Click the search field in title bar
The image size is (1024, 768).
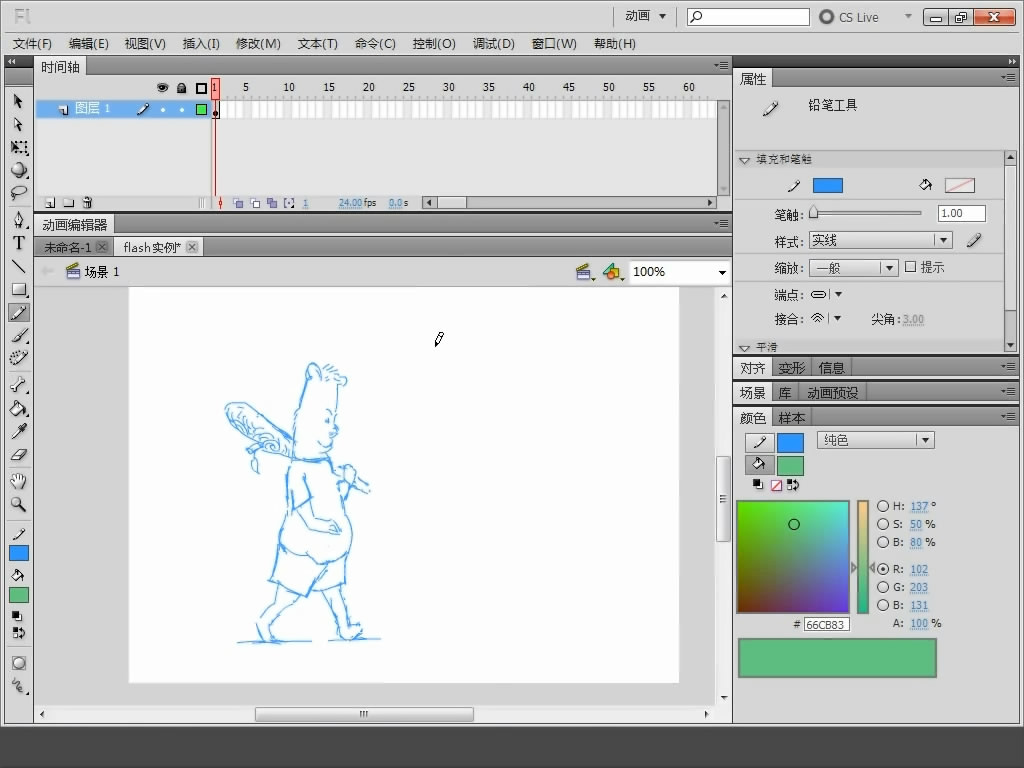[748, 16]
